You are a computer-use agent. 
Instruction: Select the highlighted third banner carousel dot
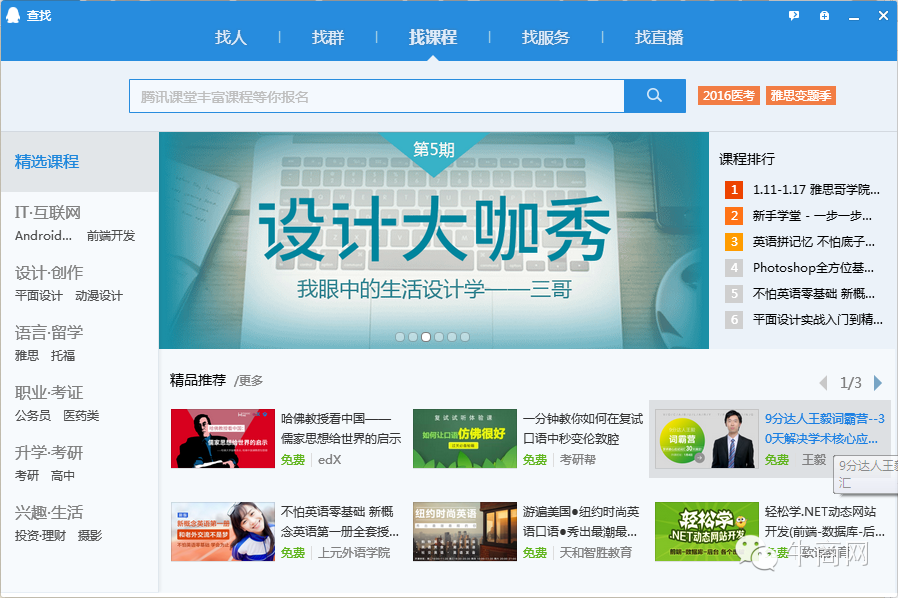(x=426, y=337)
